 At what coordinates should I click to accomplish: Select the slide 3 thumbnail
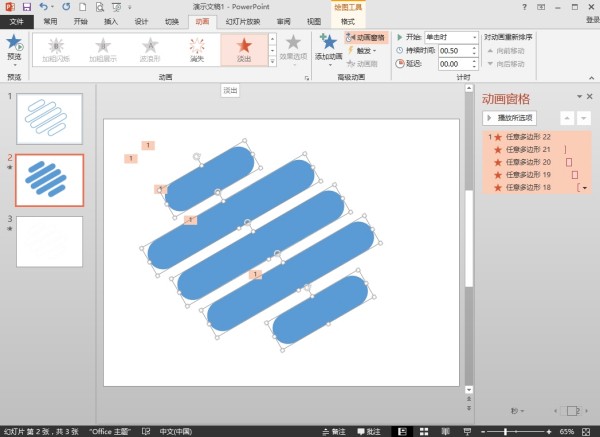[x=50, y=241]
